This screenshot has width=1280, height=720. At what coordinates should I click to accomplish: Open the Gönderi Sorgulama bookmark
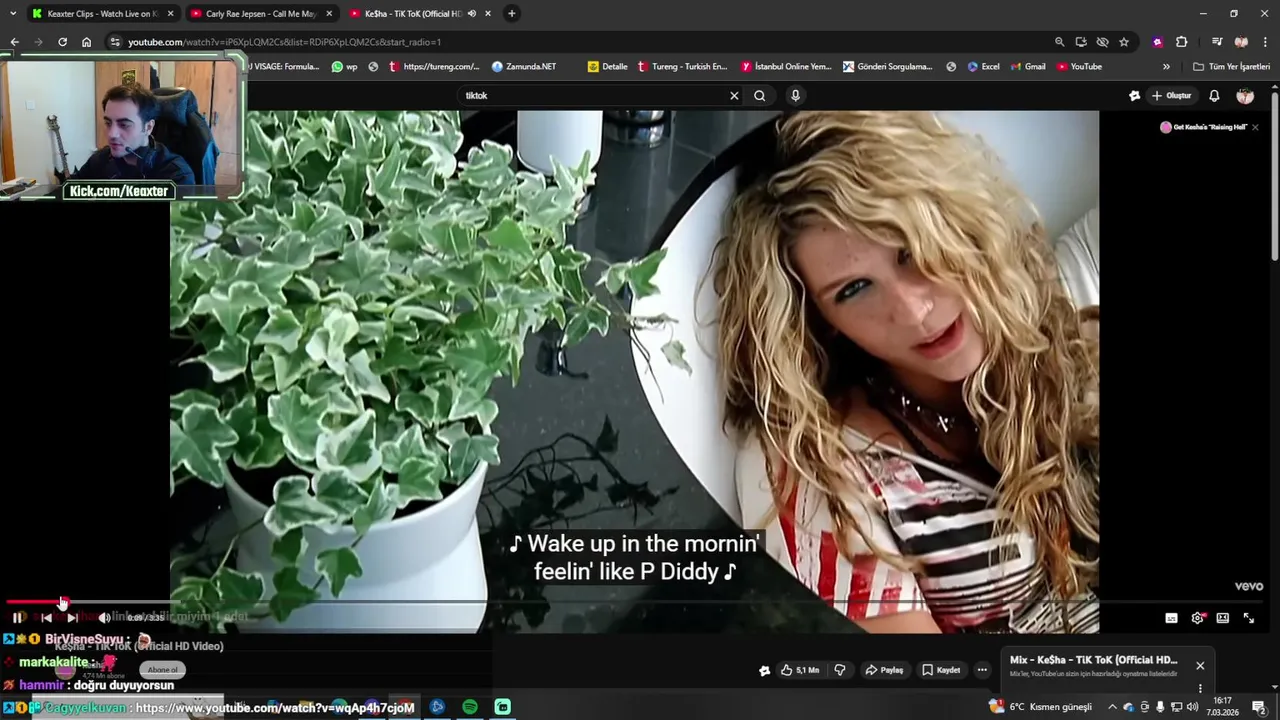[887, 67]
